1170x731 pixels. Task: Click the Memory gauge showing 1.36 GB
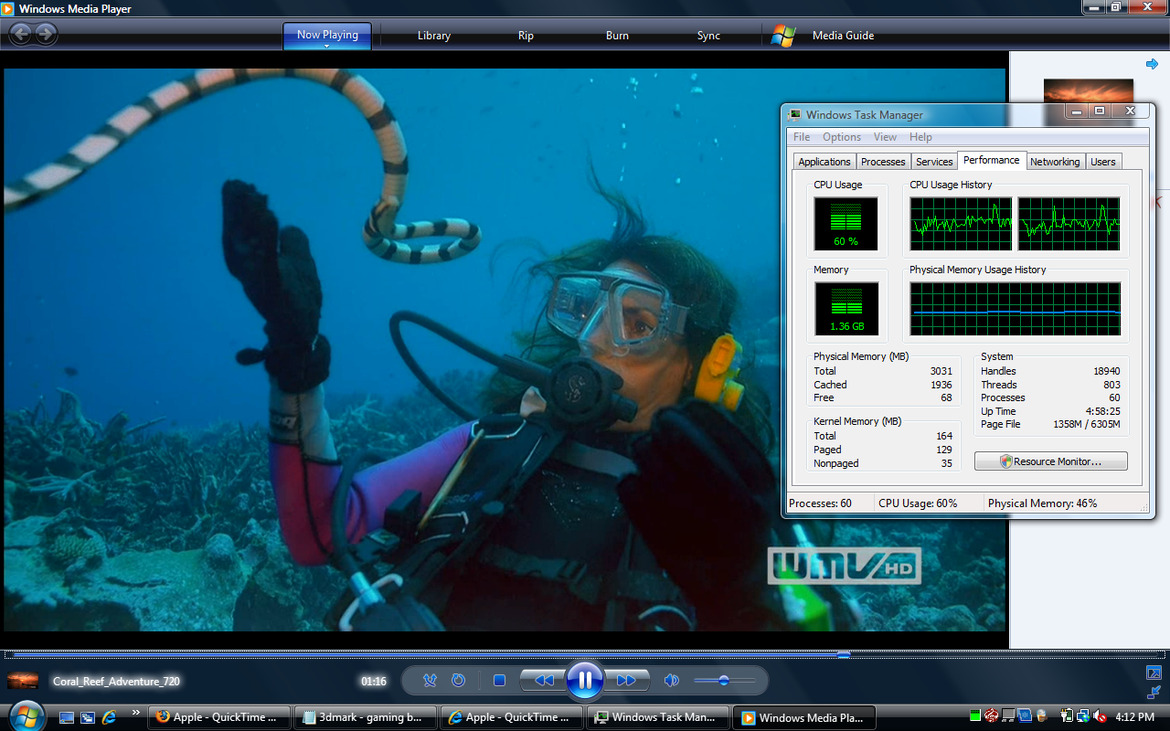(x=845, y=308)
